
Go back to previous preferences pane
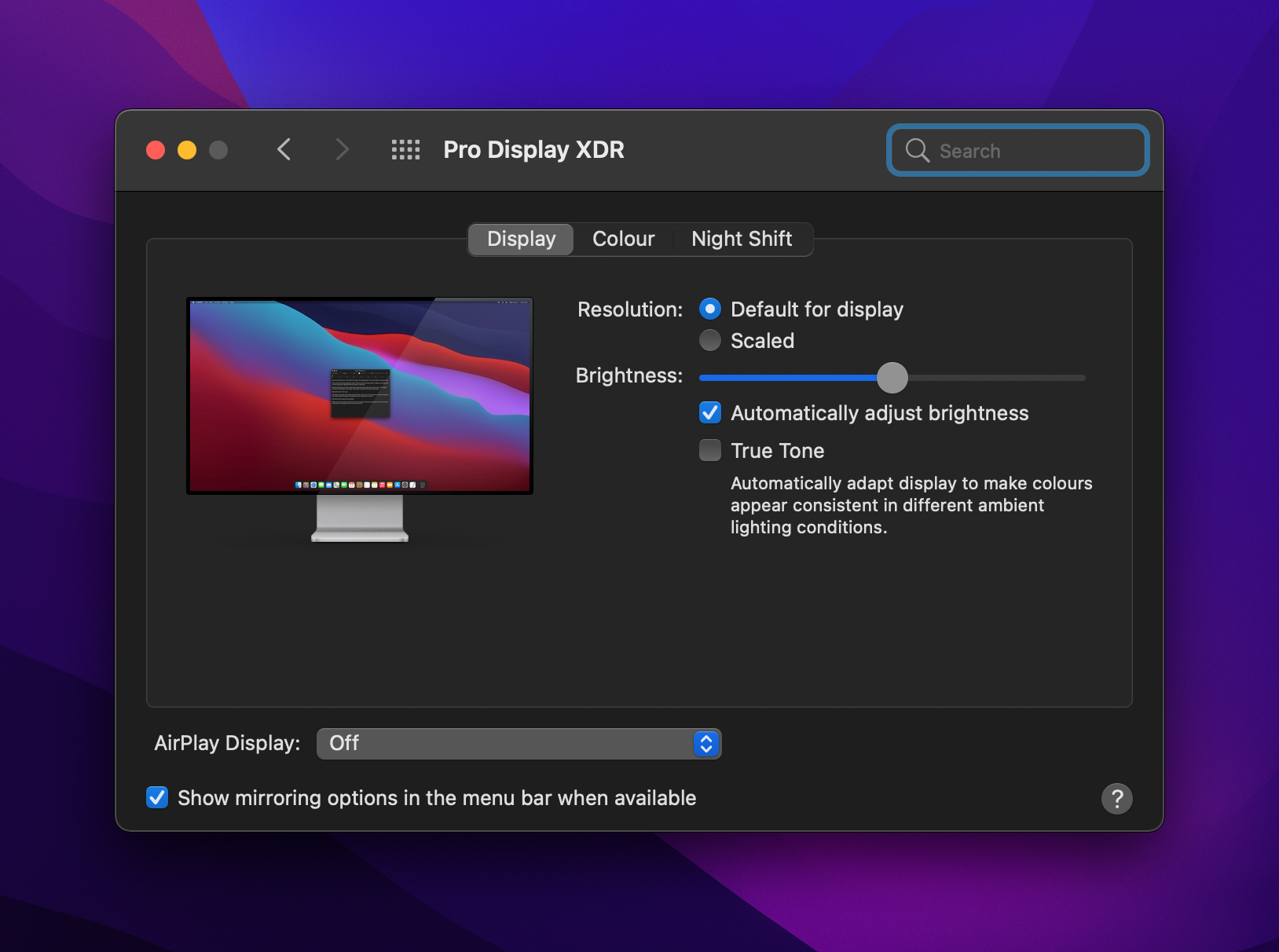[284, 149]
